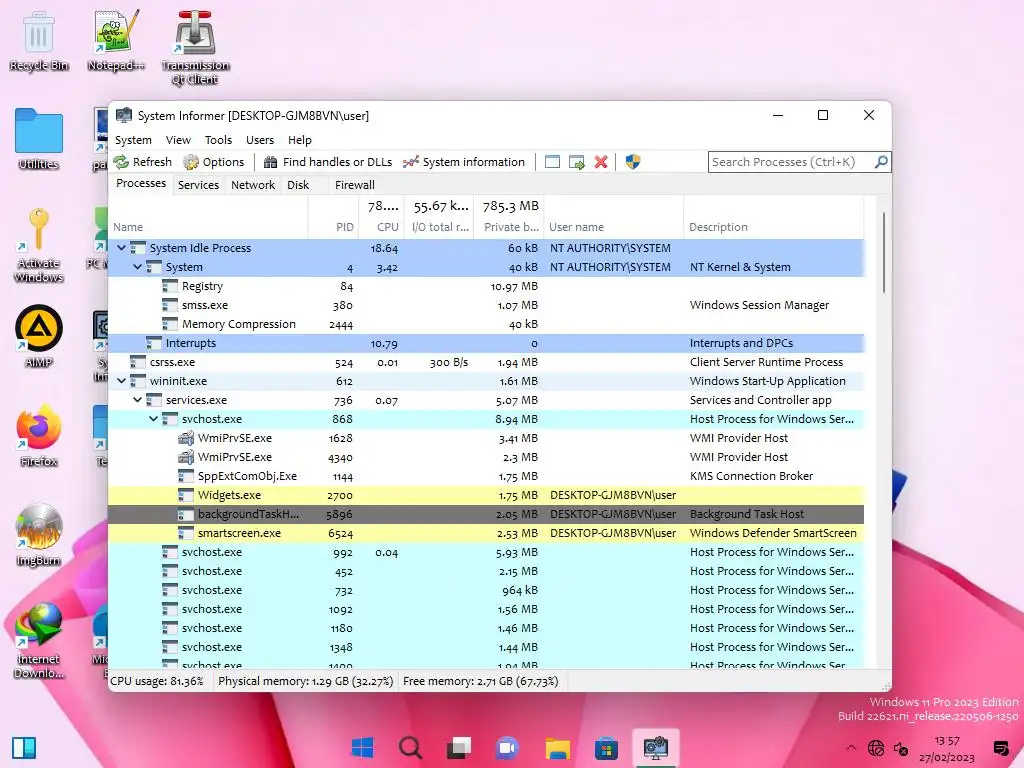The height and width of the screenshot is (768, 1024).
Task: Collapse the System process tree node
Action: (137, 267)
